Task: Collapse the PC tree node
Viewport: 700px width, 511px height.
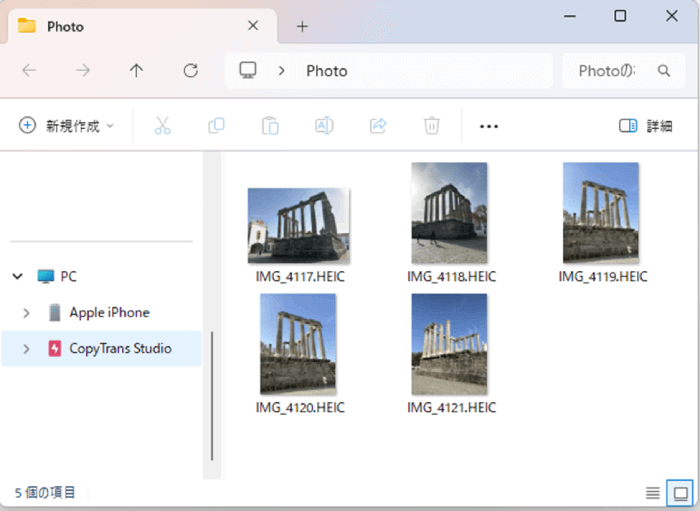Action: pos(18,276)
